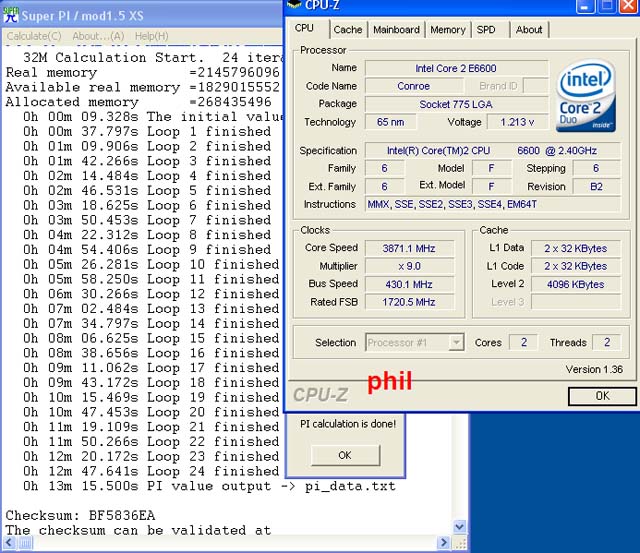
Task: Click the Core Speed value 3871.1 MHz
Action: tap(409, 248)
